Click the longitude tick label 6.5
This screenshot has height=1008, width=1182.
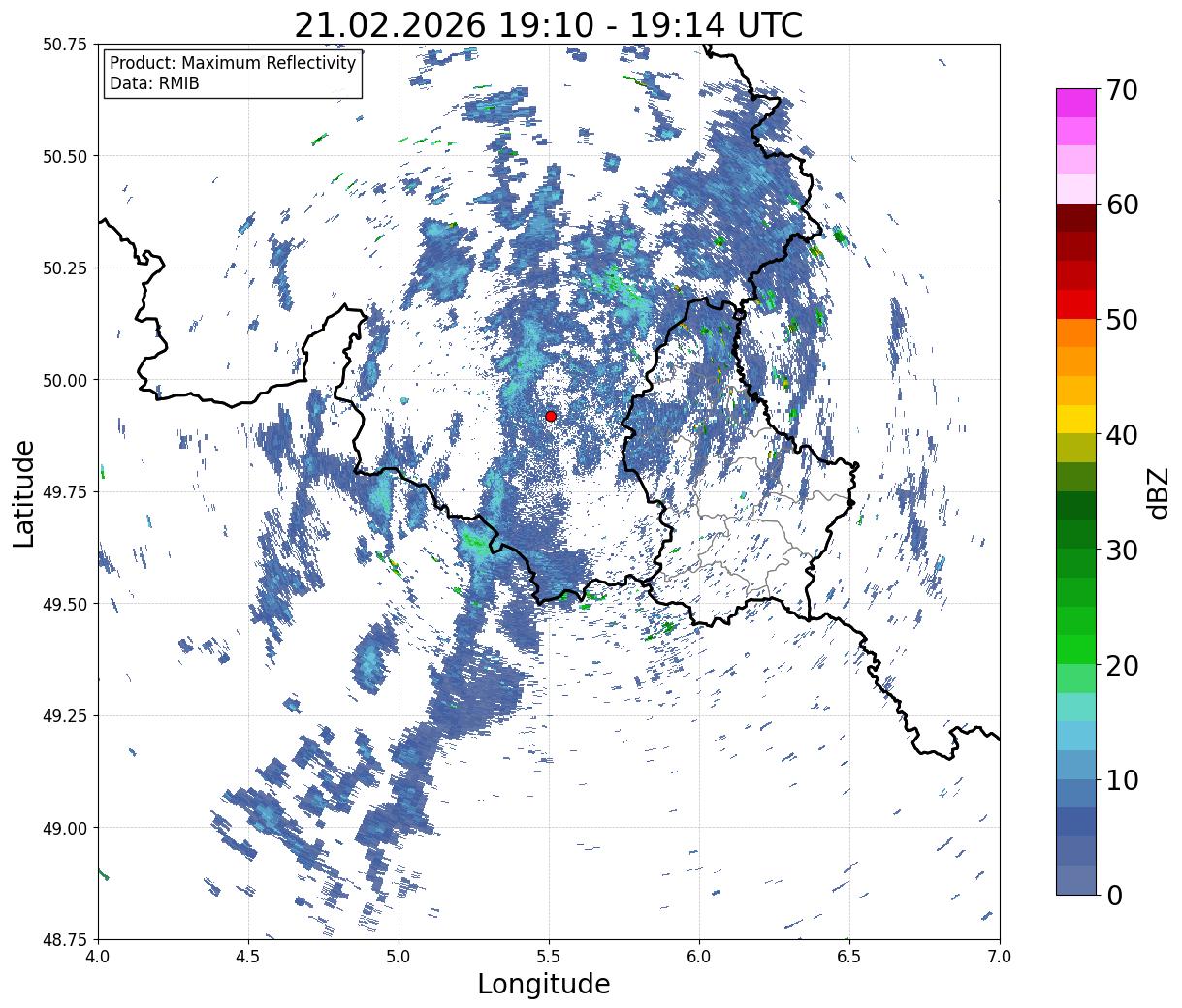pyautogui.click(x=849, y=956)
